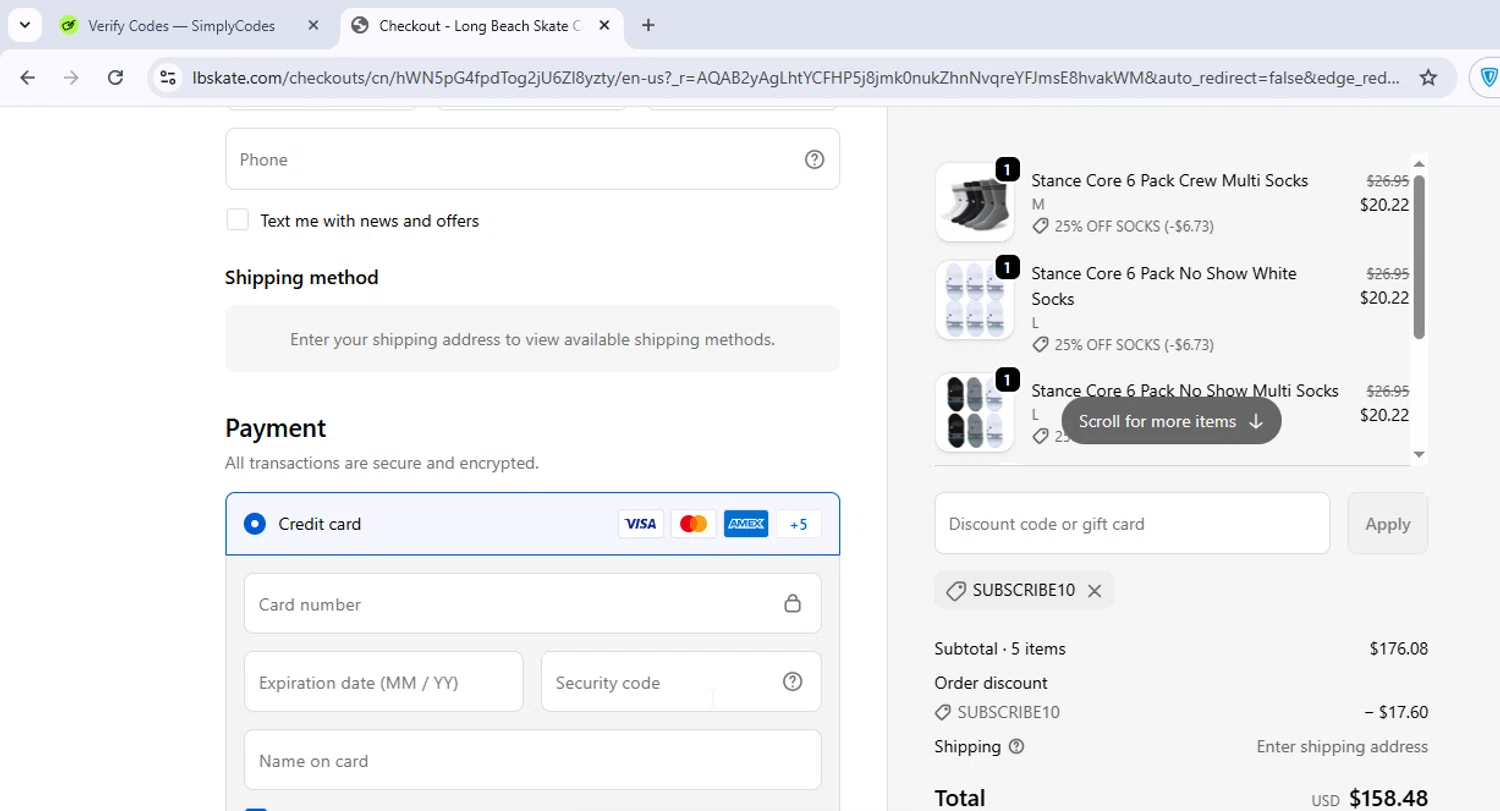Screen dimensions: 1500x811
Task: Focus the Security code field
Action: 680,682
